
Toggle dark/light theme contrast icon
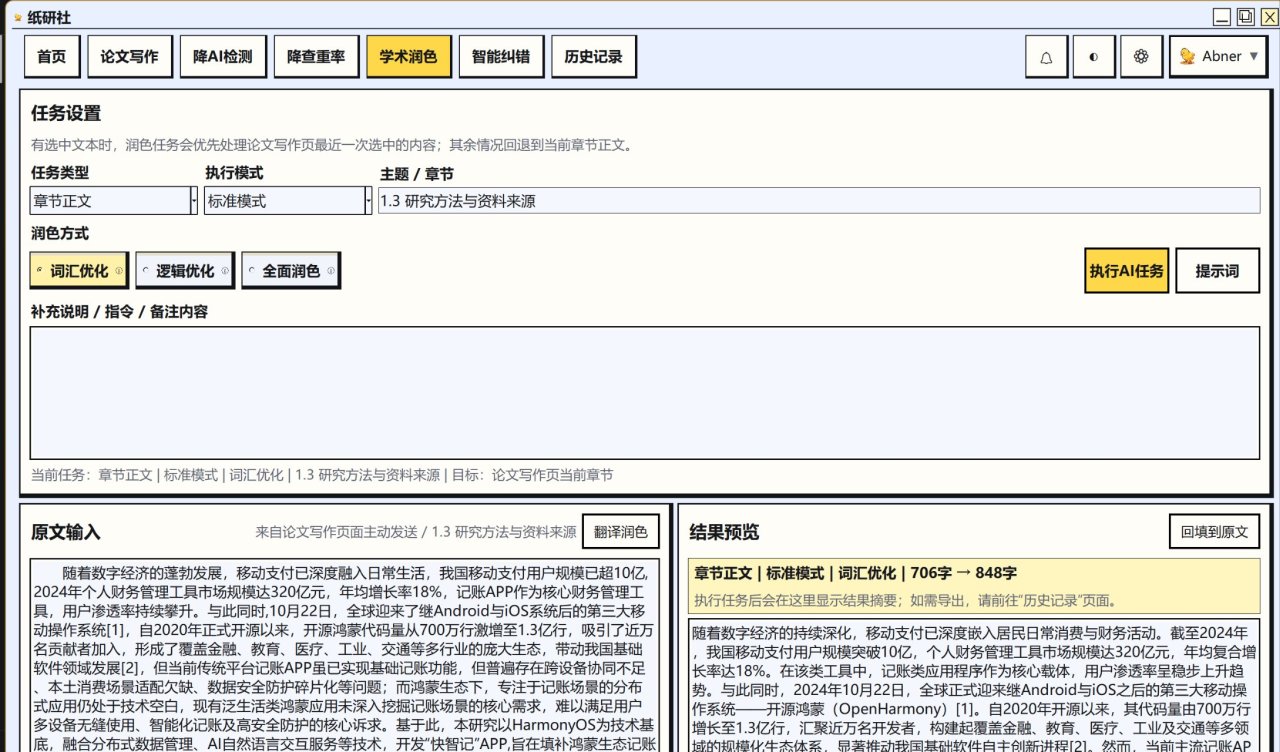1094,57
